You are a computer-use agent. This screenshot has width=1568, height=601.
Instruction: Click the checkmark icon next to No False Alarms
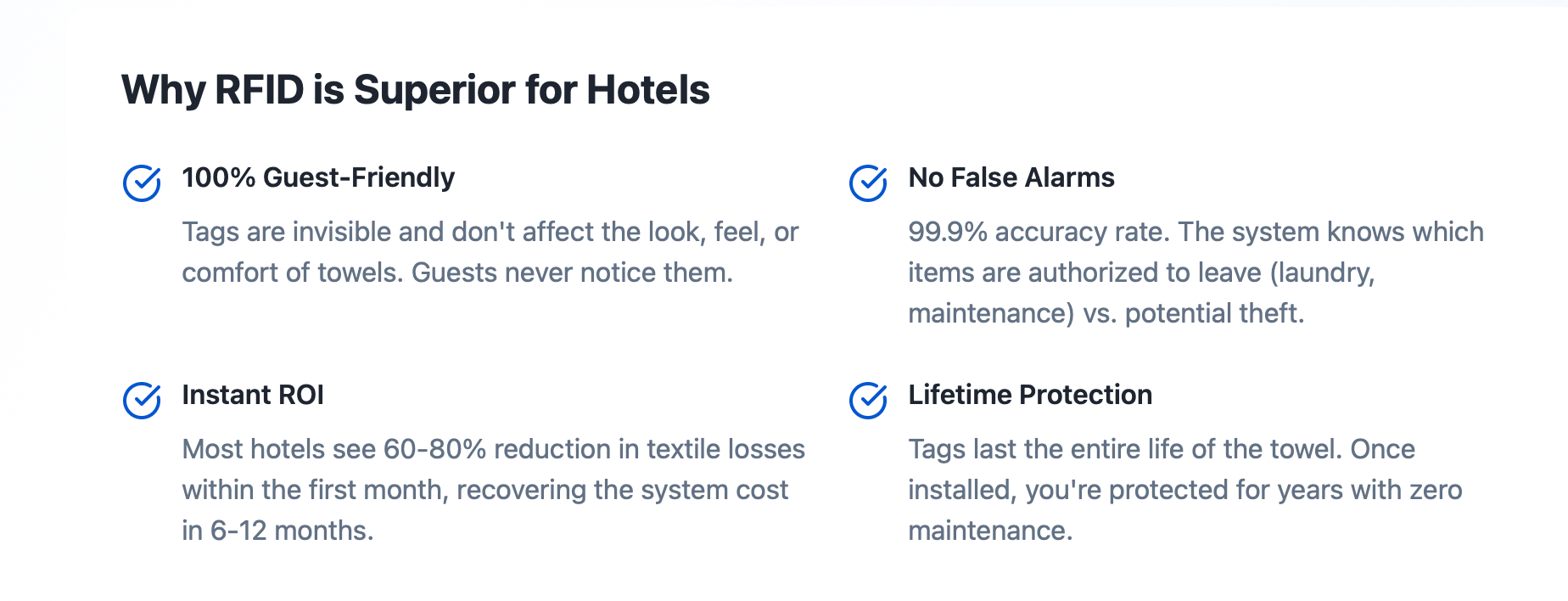(x=868, y=183)
